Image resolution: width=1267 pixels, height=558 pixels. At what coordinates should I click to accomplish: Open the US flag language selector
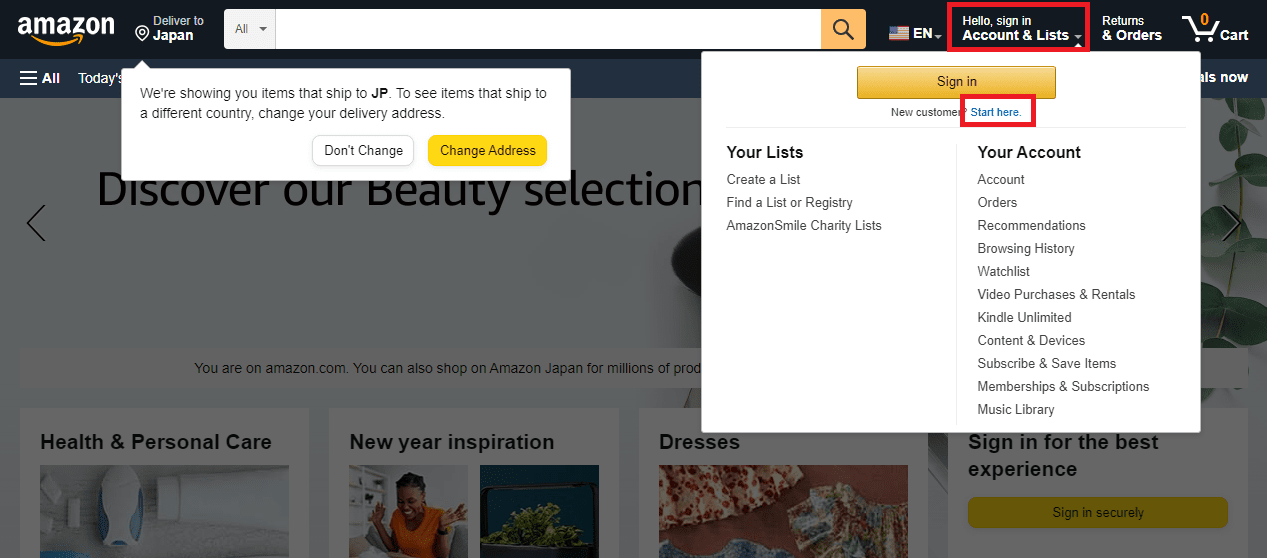915,33
